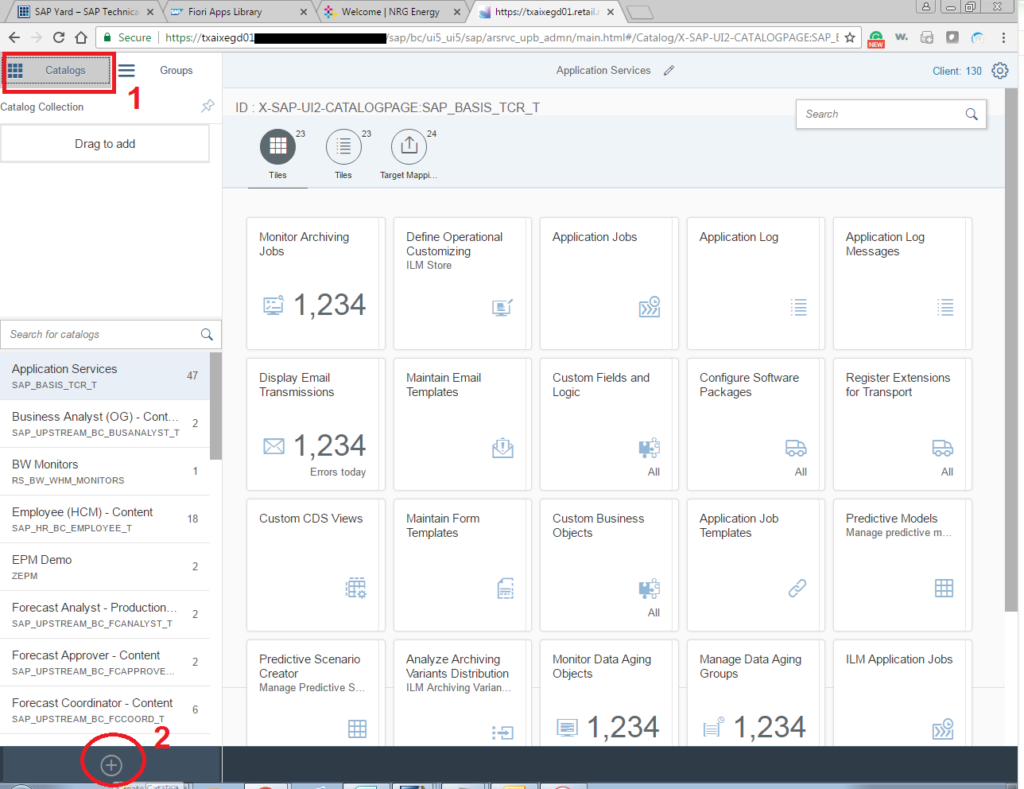Go to the browser home page
1024x789 pixels.
click(81, 38)
